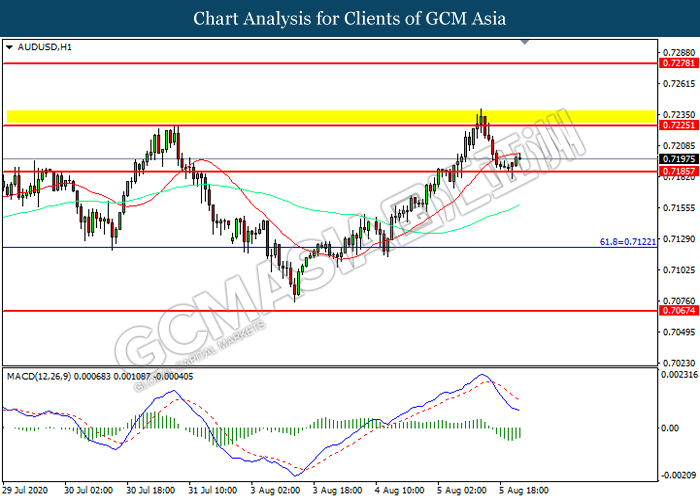
Task: Click the current price label 0.71975
Action: [x=679, y=159]
